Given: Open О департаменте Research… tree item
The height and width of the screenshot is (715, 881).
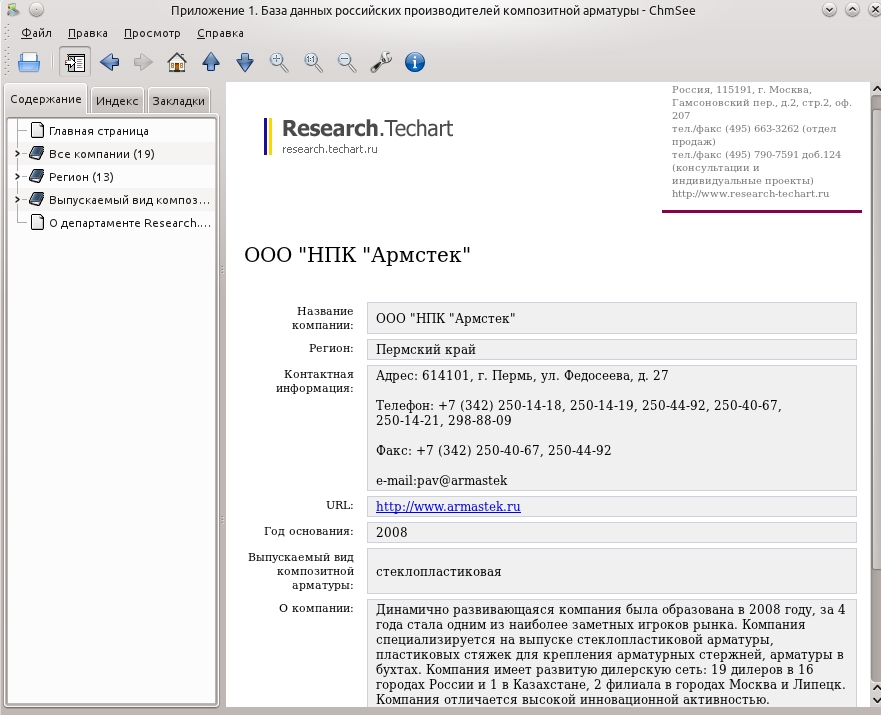Looking at the screenshot, I should (x=130, y=223).
